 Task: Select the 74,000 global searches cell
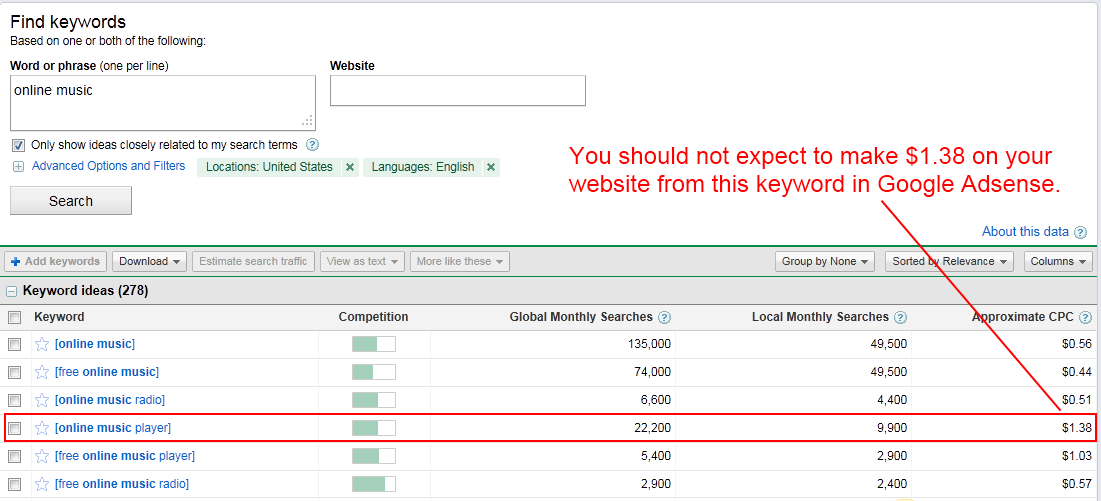tap(652, 372)
